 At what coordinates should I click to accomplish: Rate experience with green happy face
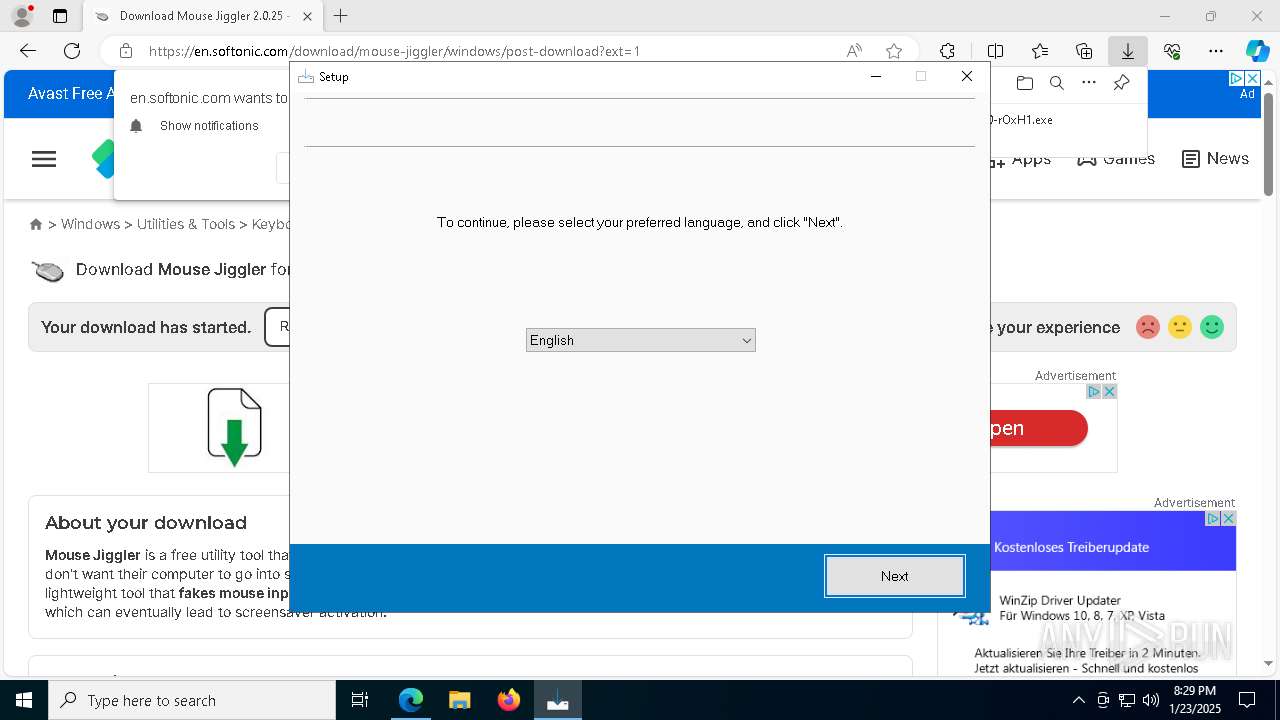click(x=1212, y=327)
